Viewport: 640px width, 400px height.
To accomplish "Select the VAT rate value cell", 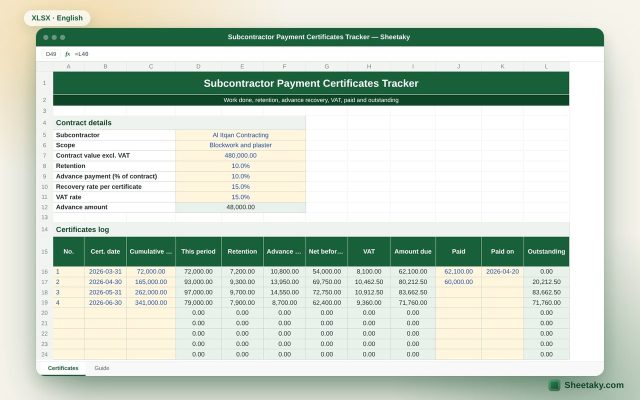I will [240, 197].
